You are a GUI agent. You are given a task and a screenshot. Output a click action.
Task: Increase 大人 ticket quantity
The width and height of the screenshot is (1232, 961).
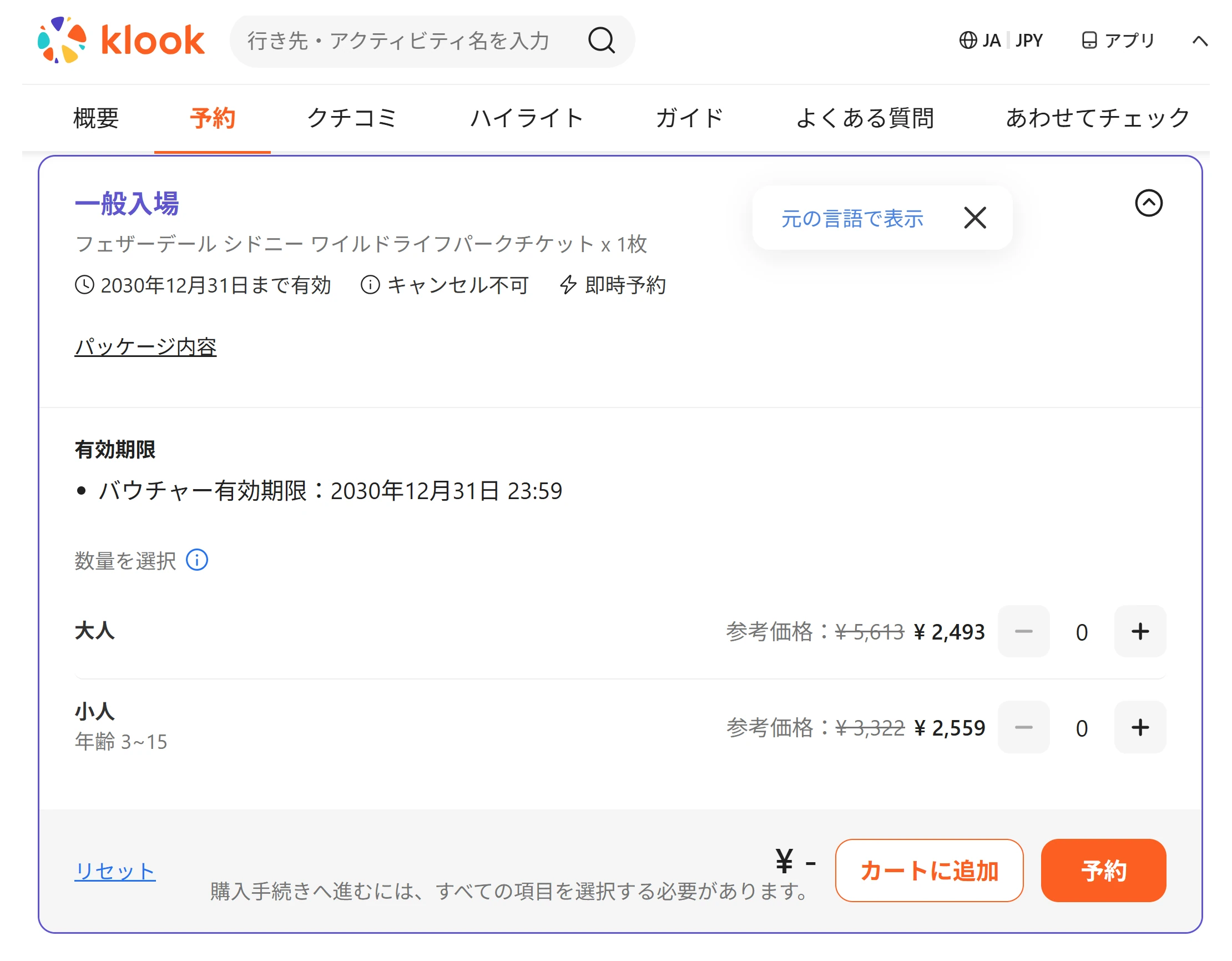pos(1140,631)
